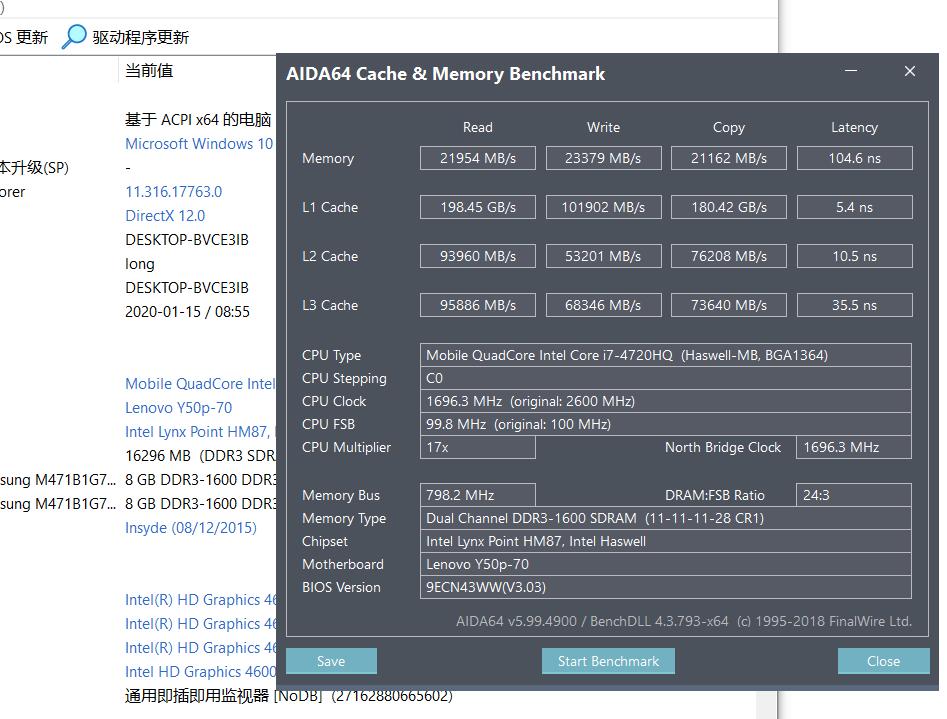Select the 基于 ACPI x64 的电脑 row
The width and height of the screenshot is (947, 719).
click(x=198, y=120)
